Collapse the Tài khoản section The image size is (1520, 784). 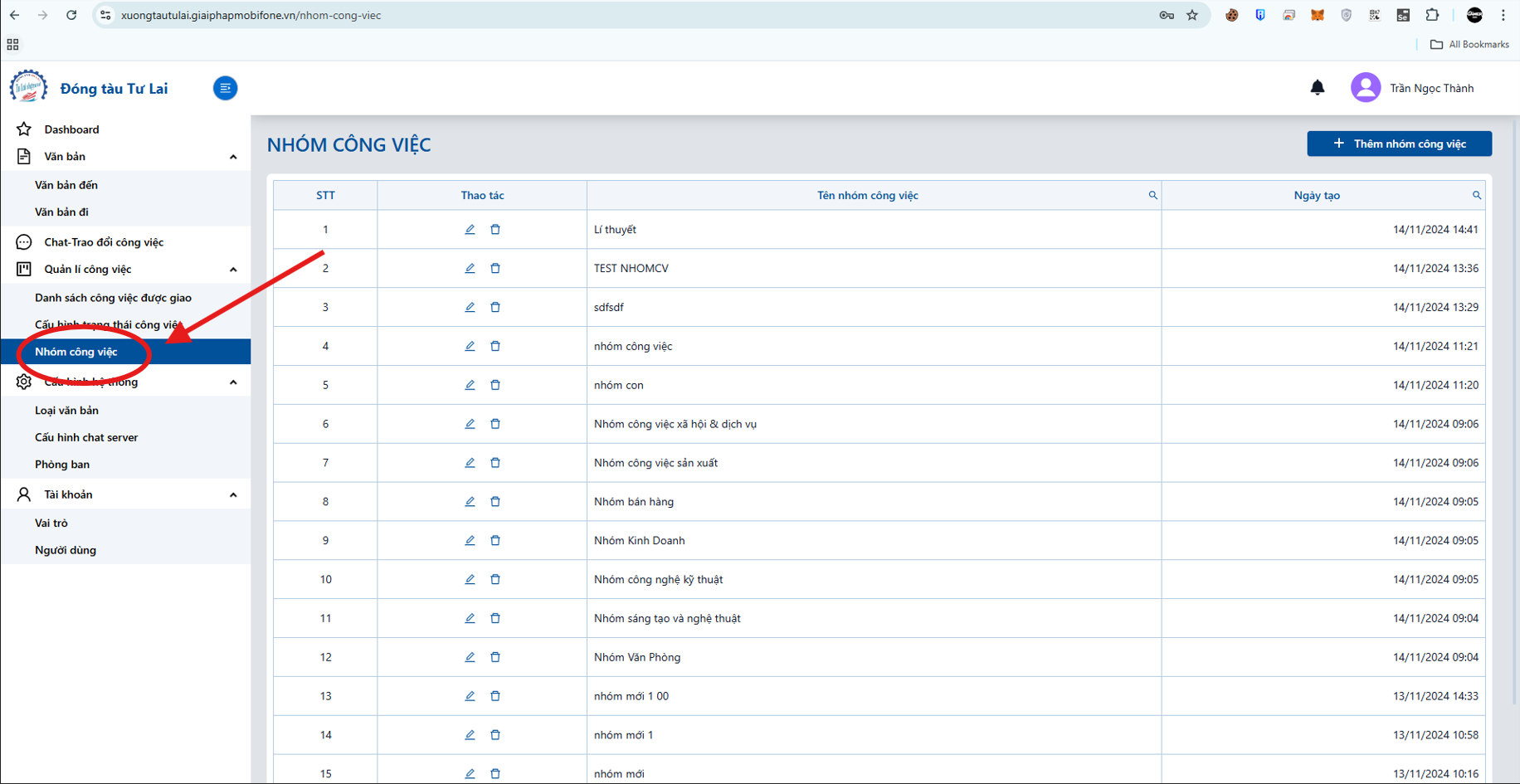coord(233,495)
